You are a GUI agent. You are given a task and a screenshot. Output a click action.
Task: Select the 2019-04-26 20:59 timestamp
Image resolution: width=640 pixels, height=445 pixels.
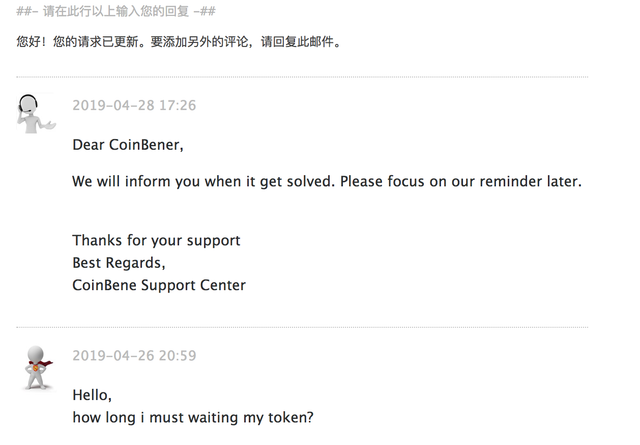pyautogui.click(x=134, y=356)
